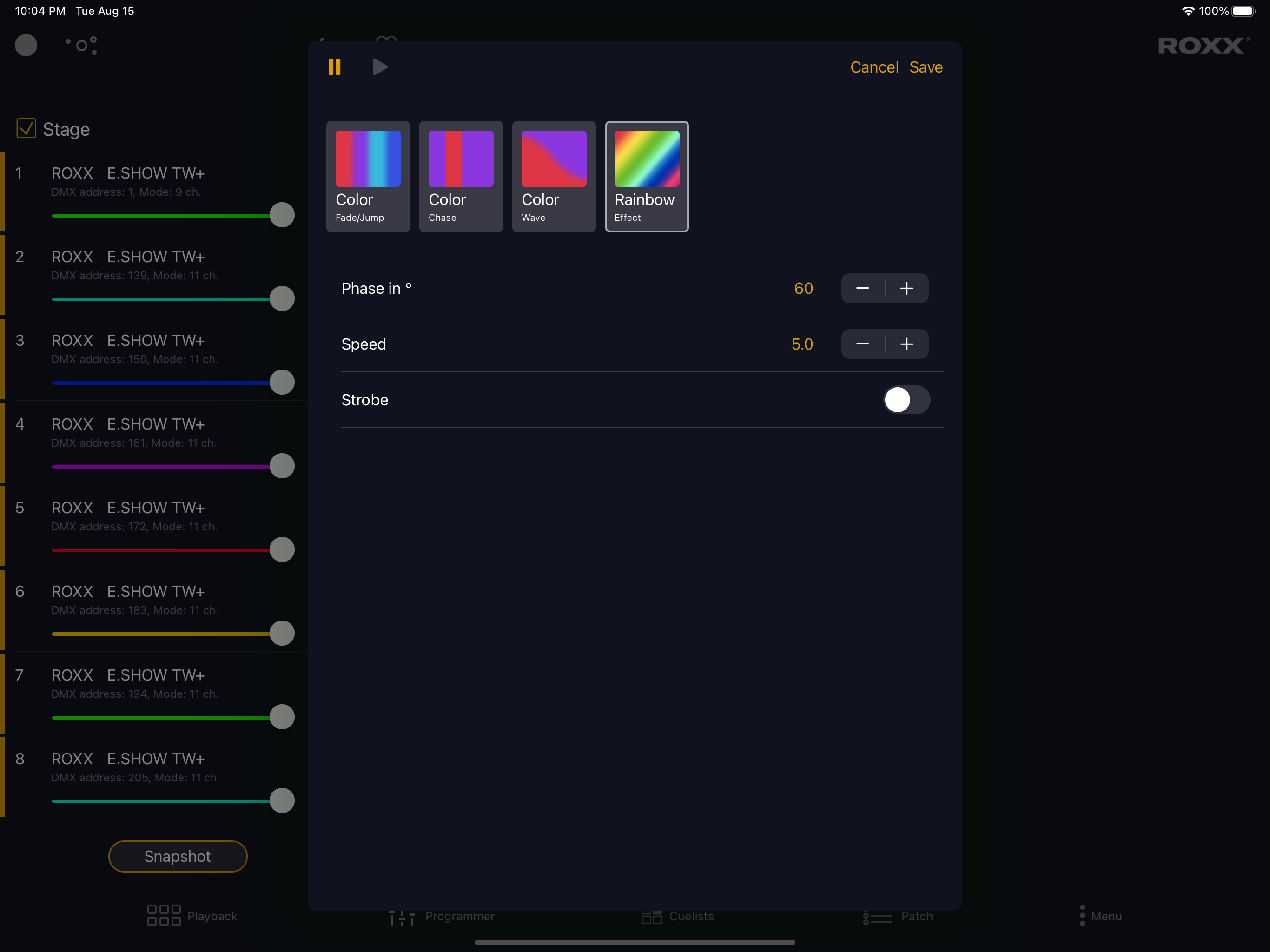Screen dimensions: 1270x952
Task: Switch to the Playback tab
Action: click(x=192, y=916)
